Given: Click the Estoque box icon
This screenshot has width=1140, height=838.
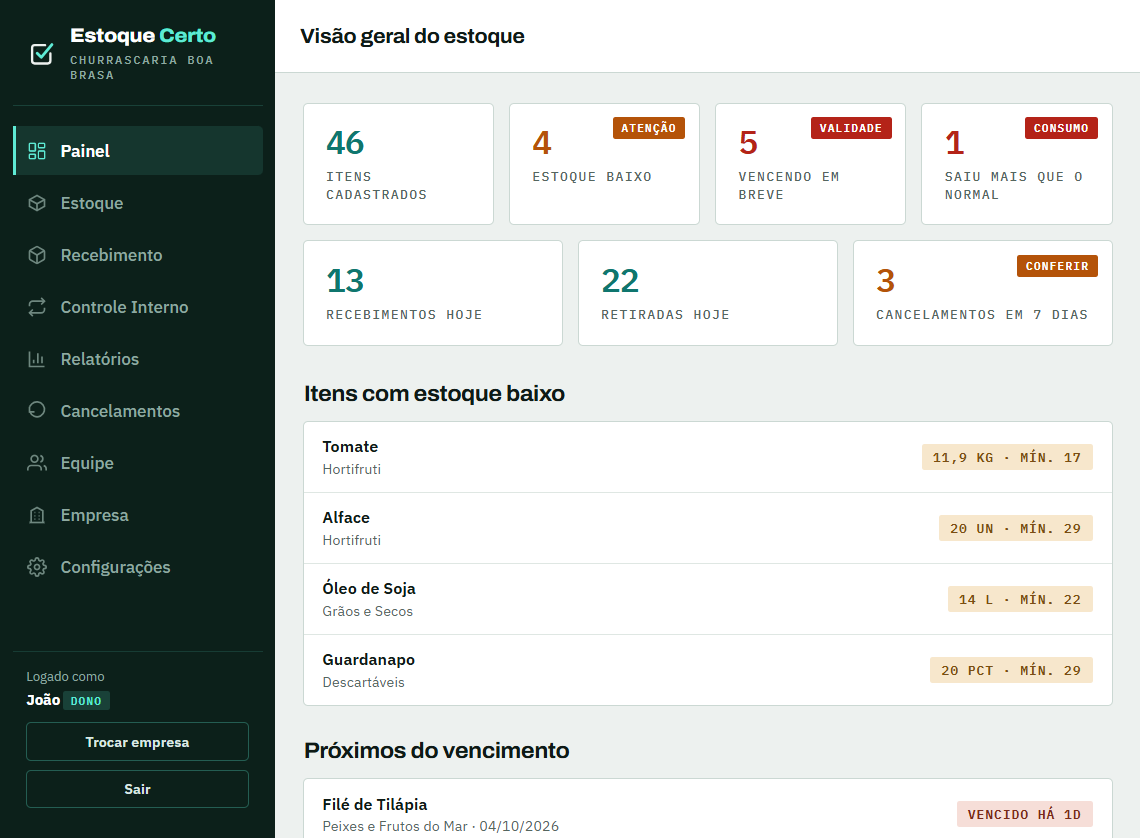Looking at the screenshot, I should (37, 203).
